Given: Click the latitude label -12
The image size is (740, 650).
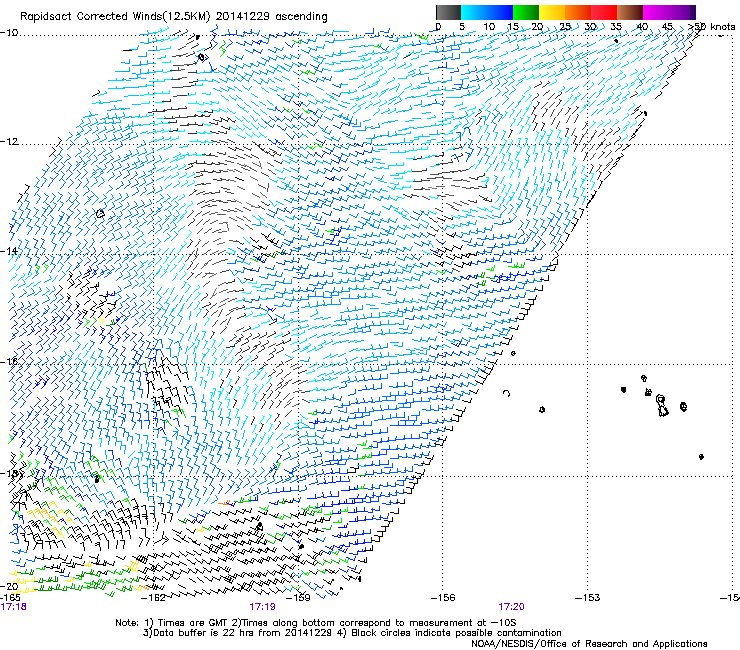Looking at the screenshot, I should coord(9,142).
